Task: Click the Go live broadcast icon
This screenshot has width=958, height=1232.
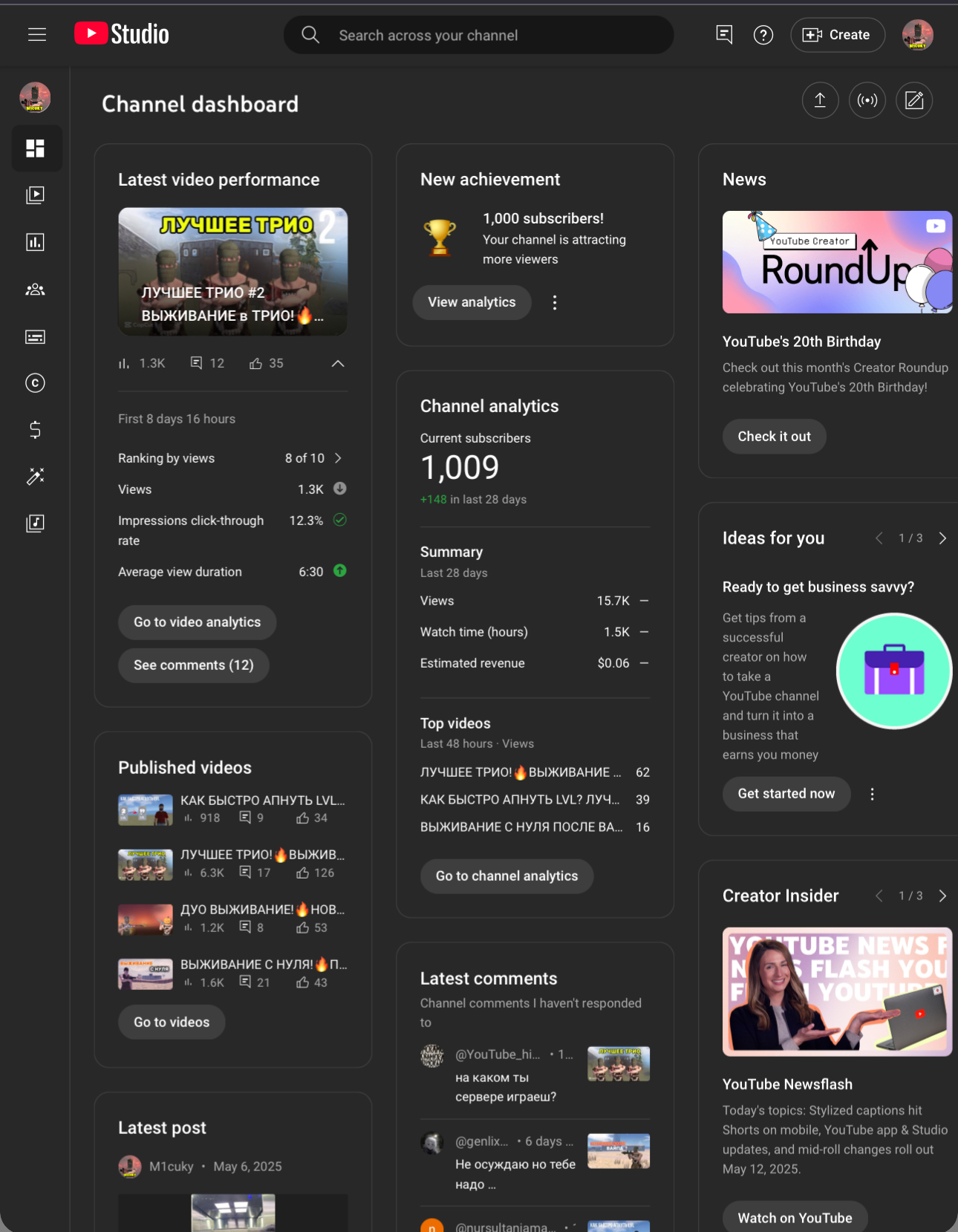Action: pyautogui.click(x=867, y=100)
